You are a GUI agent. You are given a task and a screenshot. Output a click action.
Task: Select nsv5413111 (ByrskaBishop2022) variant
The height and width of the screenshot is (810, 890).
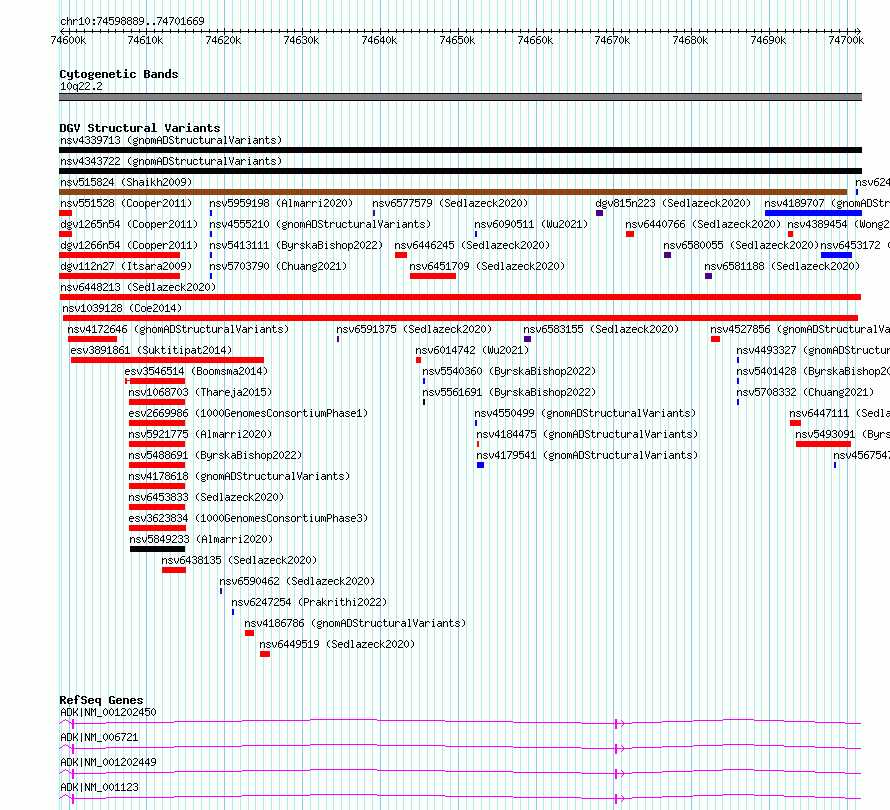pyautogui.click(x=296, y=245)
